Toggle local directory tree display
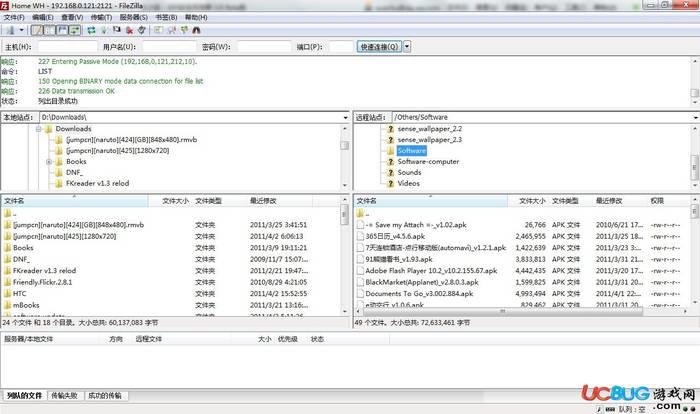Viewport: 700px width, 414px height. tap(50, 30)
